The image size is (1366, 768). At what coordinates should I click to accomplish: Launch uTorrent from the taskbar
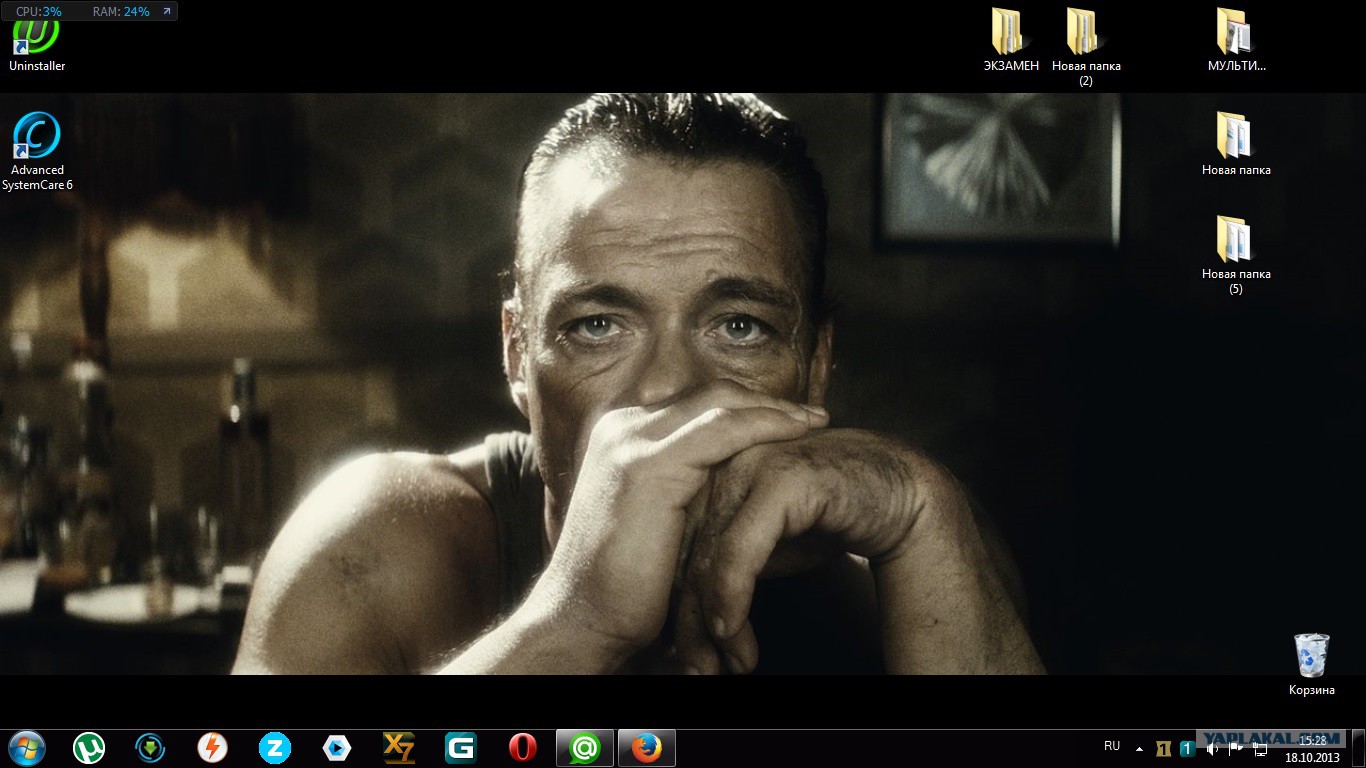coord(89,747)
